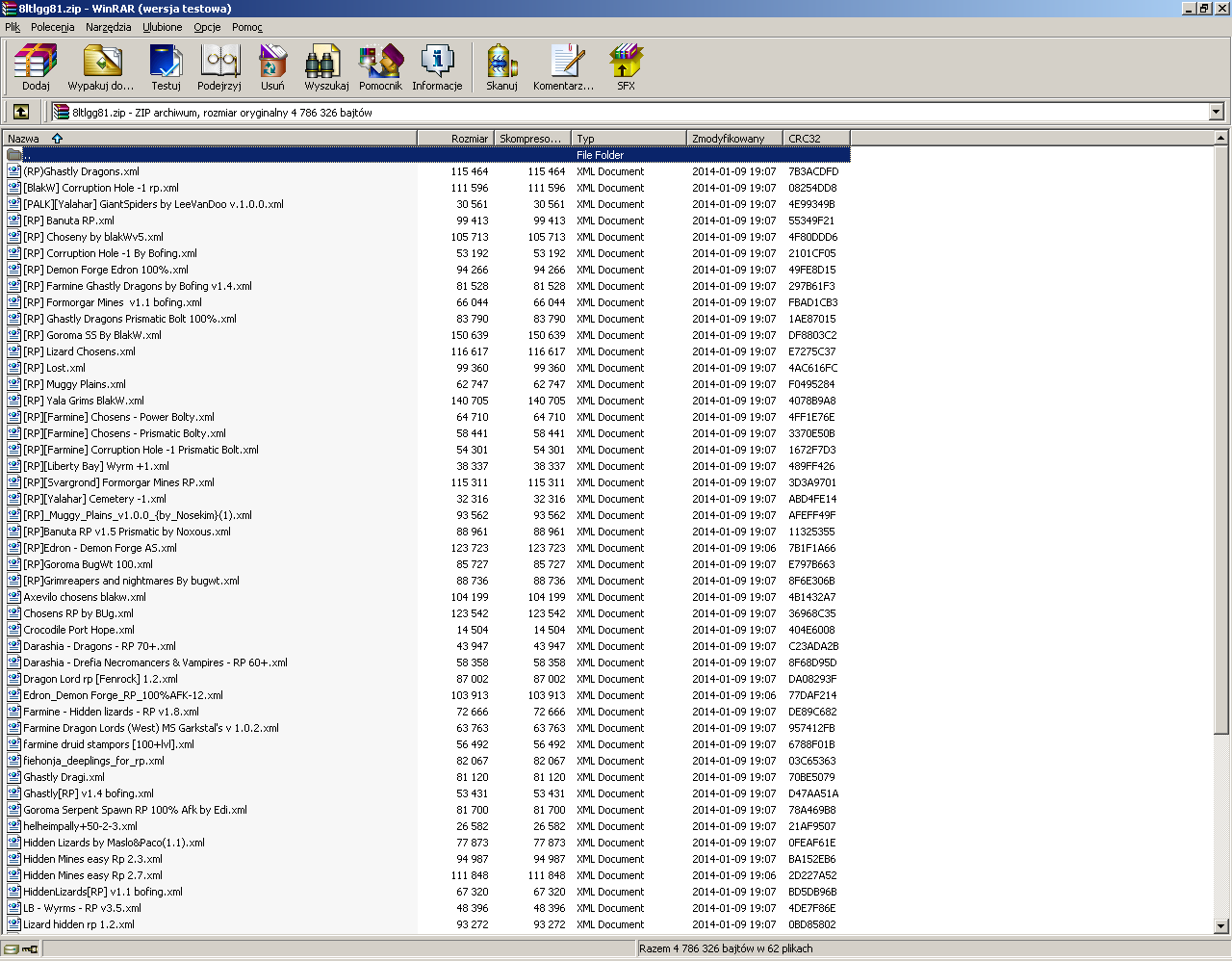
Task: Open the Plik menu
Action: pos(13,27)
